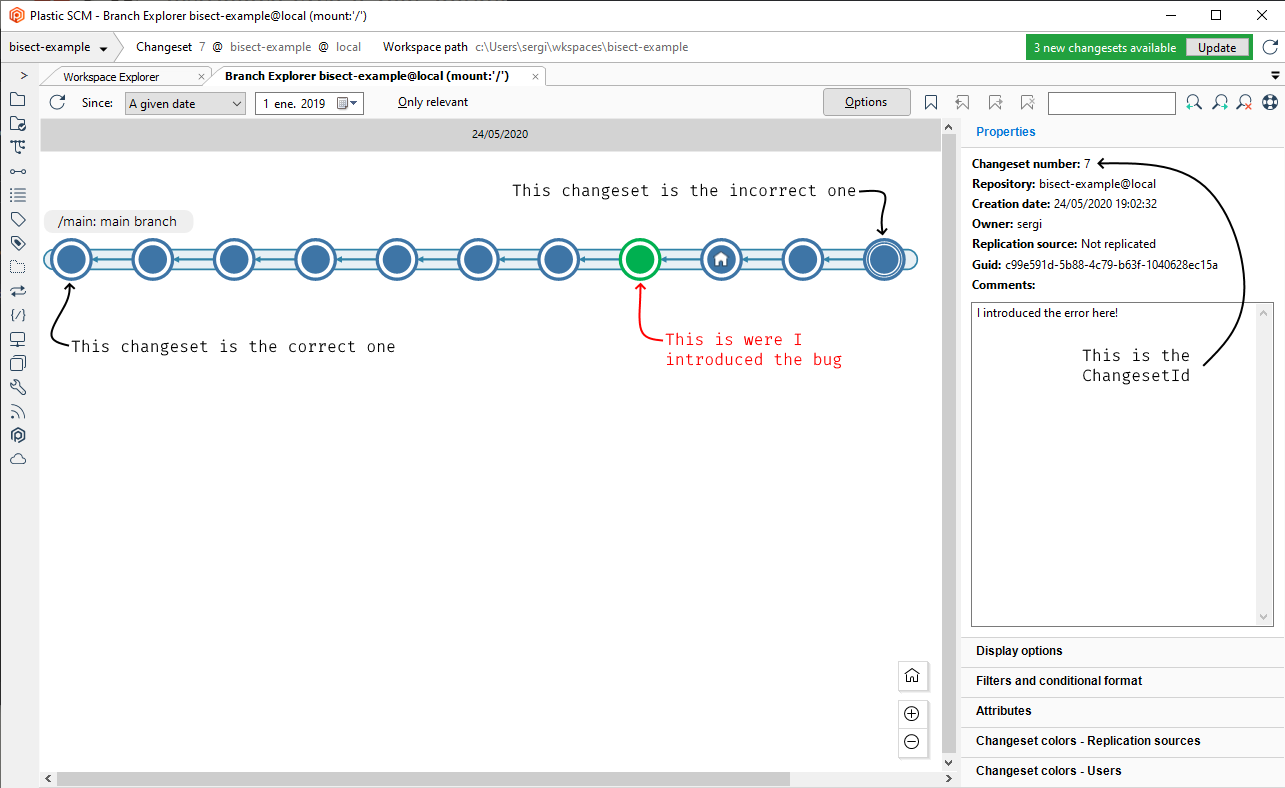
Task: Open the list view sidebar icon
Action: tap(17, 195)
